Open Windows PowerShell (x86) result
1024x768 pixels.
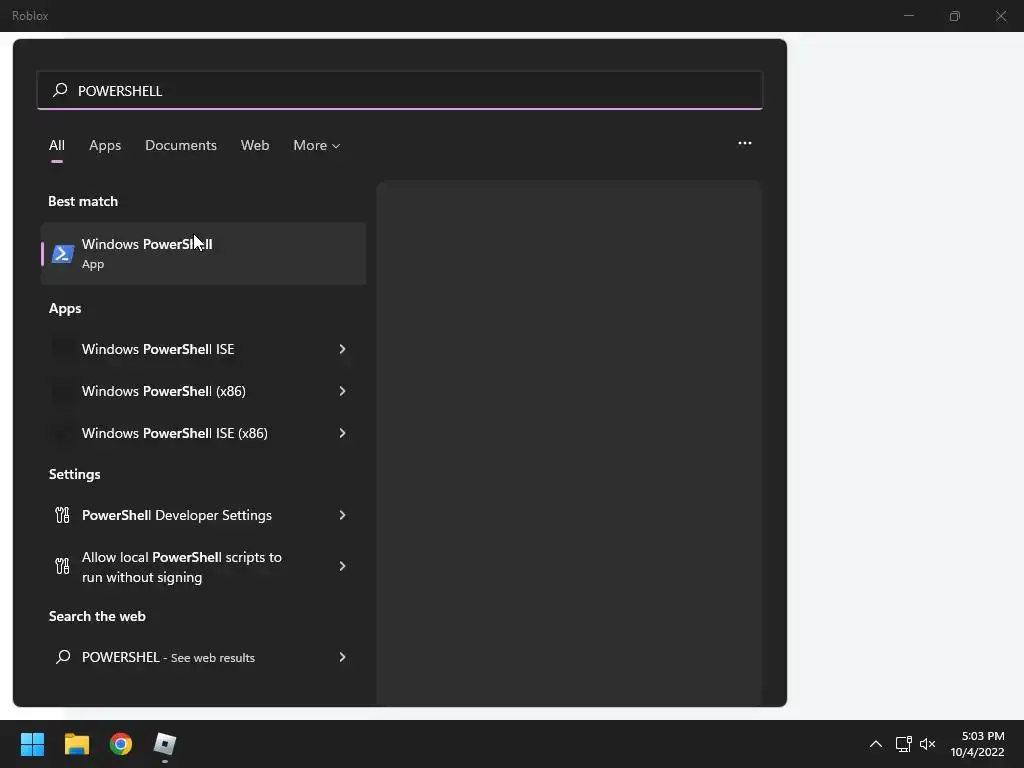click(203, 391)
